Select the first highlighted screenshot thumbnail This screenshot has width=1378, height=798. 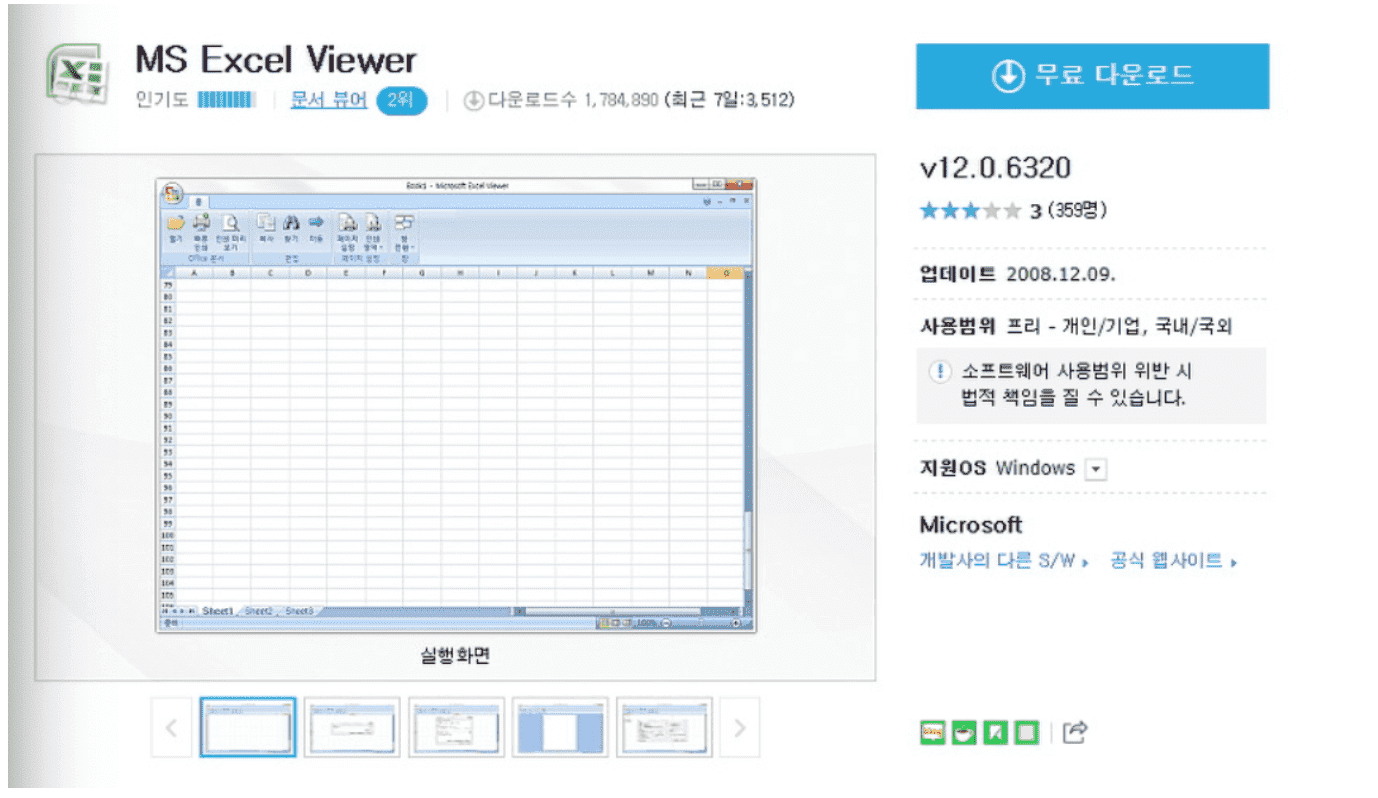[248, 727]
